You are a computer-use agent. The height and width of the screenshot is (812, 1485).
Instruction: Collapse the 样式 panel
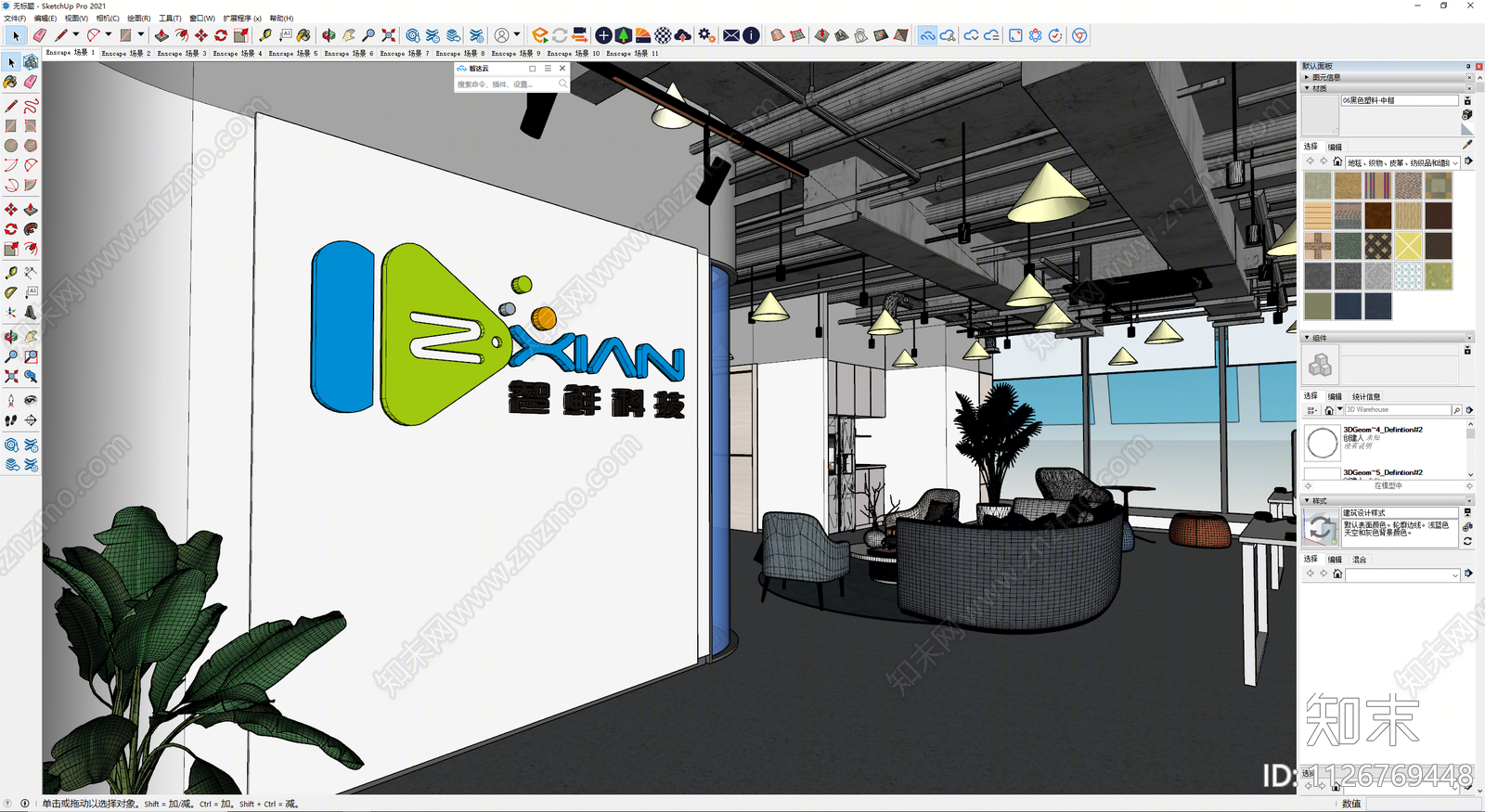tap(1307, 500)
